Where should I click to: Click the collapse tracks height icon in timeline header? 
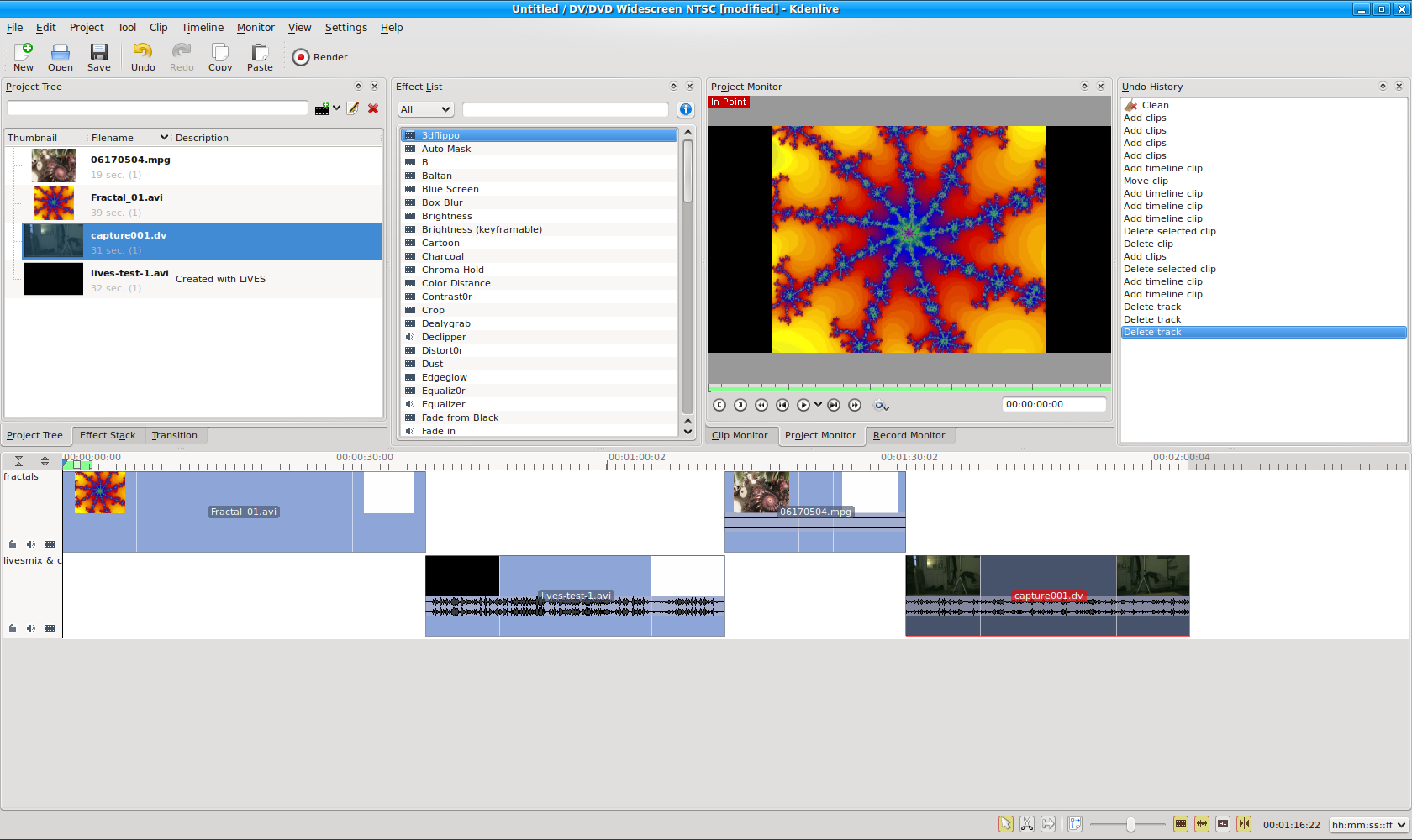click(x=18, y=461)
